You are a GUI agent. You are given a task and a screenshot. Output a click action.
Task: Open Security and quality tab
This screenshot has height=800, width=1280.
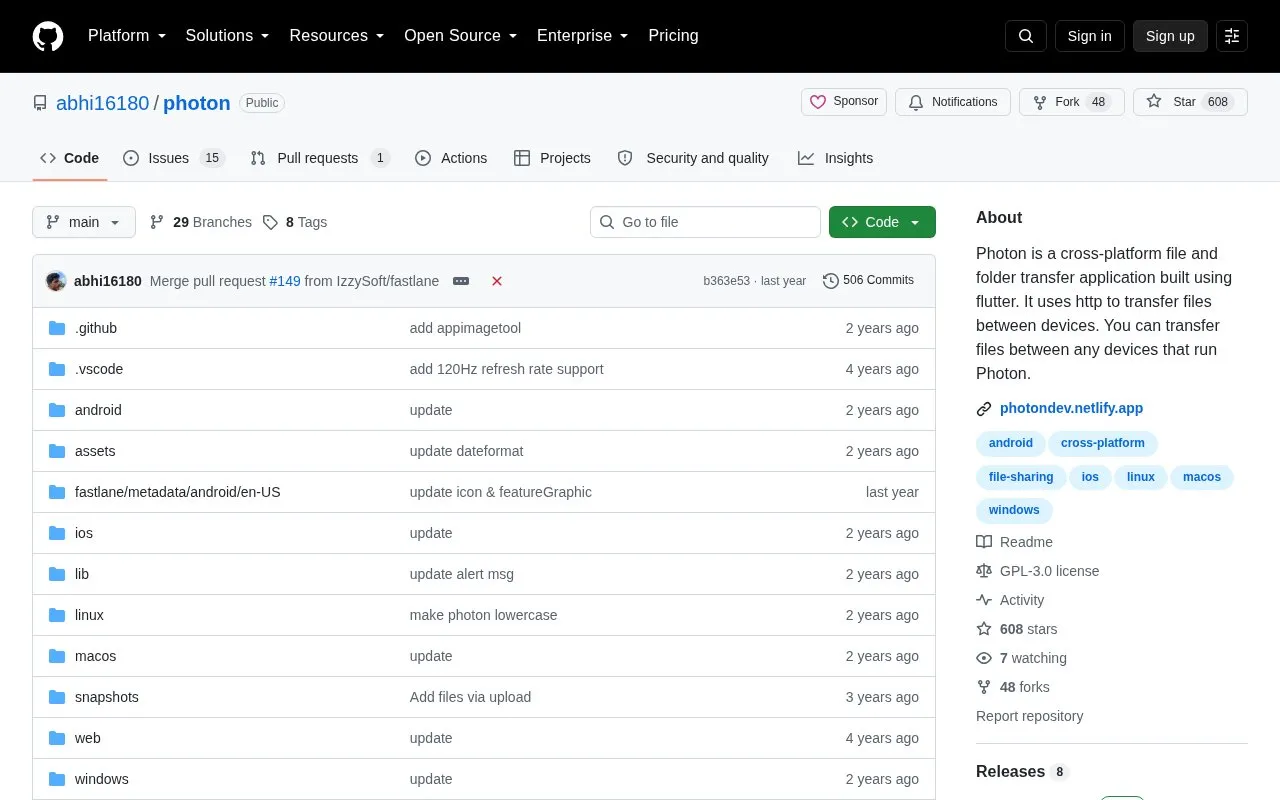coord(694,158)
